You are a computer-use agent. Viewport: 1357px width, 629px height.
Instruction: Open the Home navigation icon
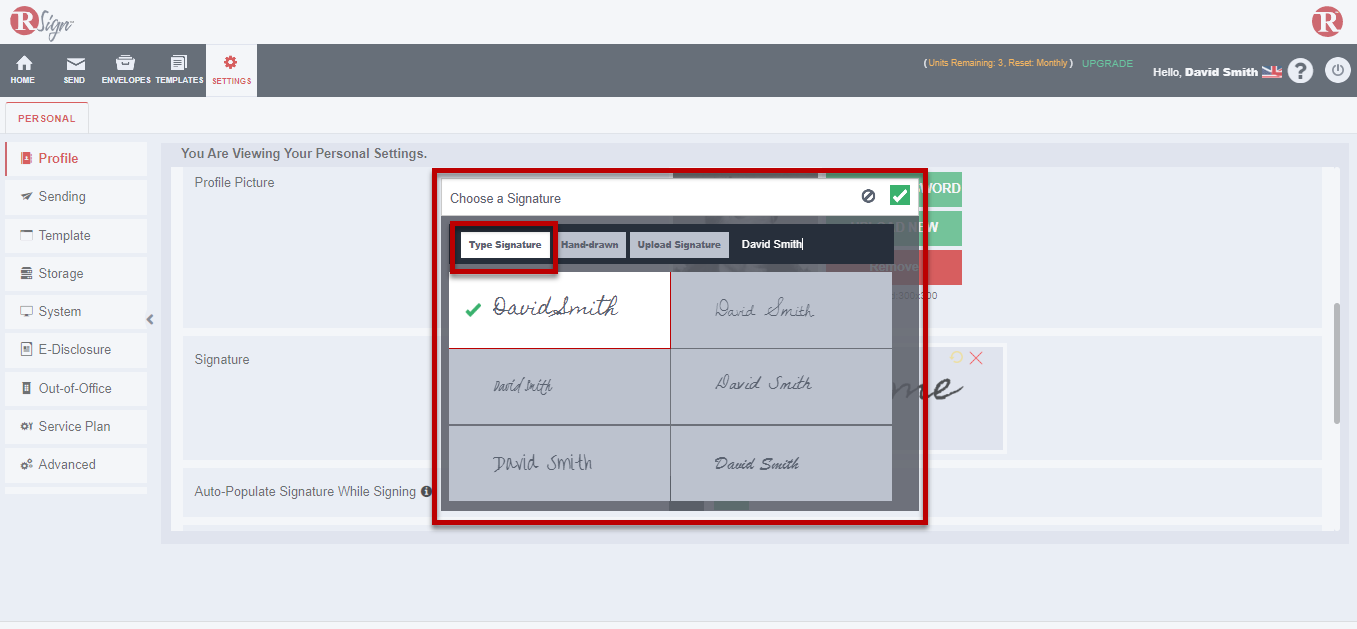[22, 69]
